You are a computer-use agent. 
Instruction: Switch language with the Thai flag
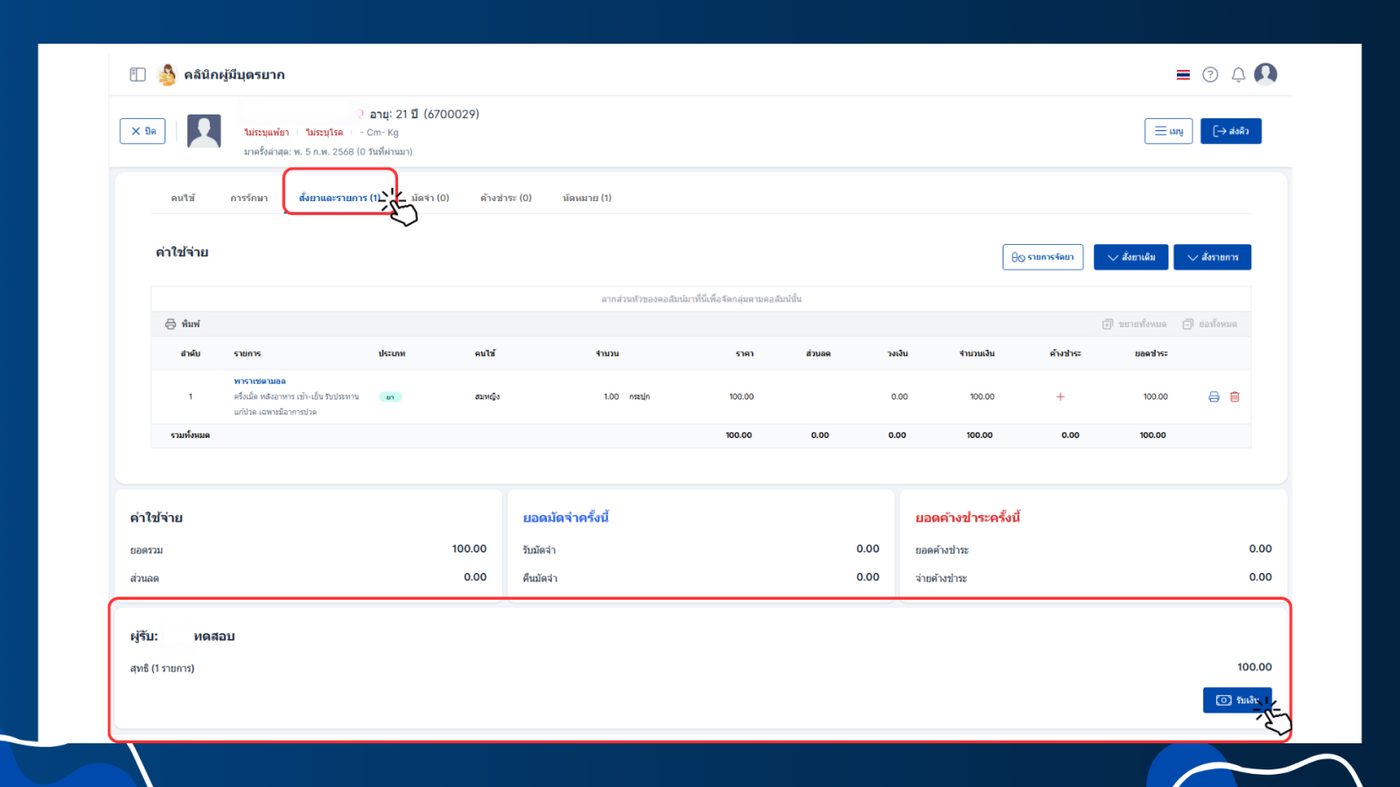click(1183, 75)
